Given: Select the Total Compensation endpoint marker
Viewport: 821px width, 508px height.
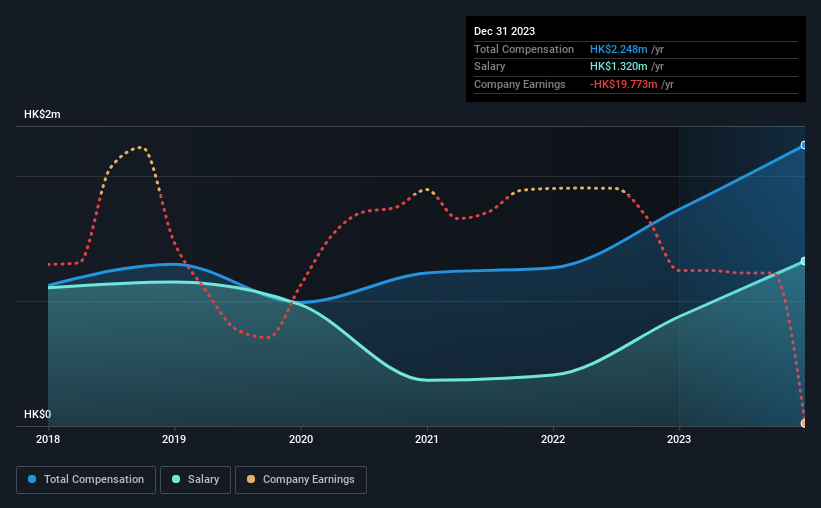Looking at the screenshot, I should pyautogui.click(x=803, y=145).
